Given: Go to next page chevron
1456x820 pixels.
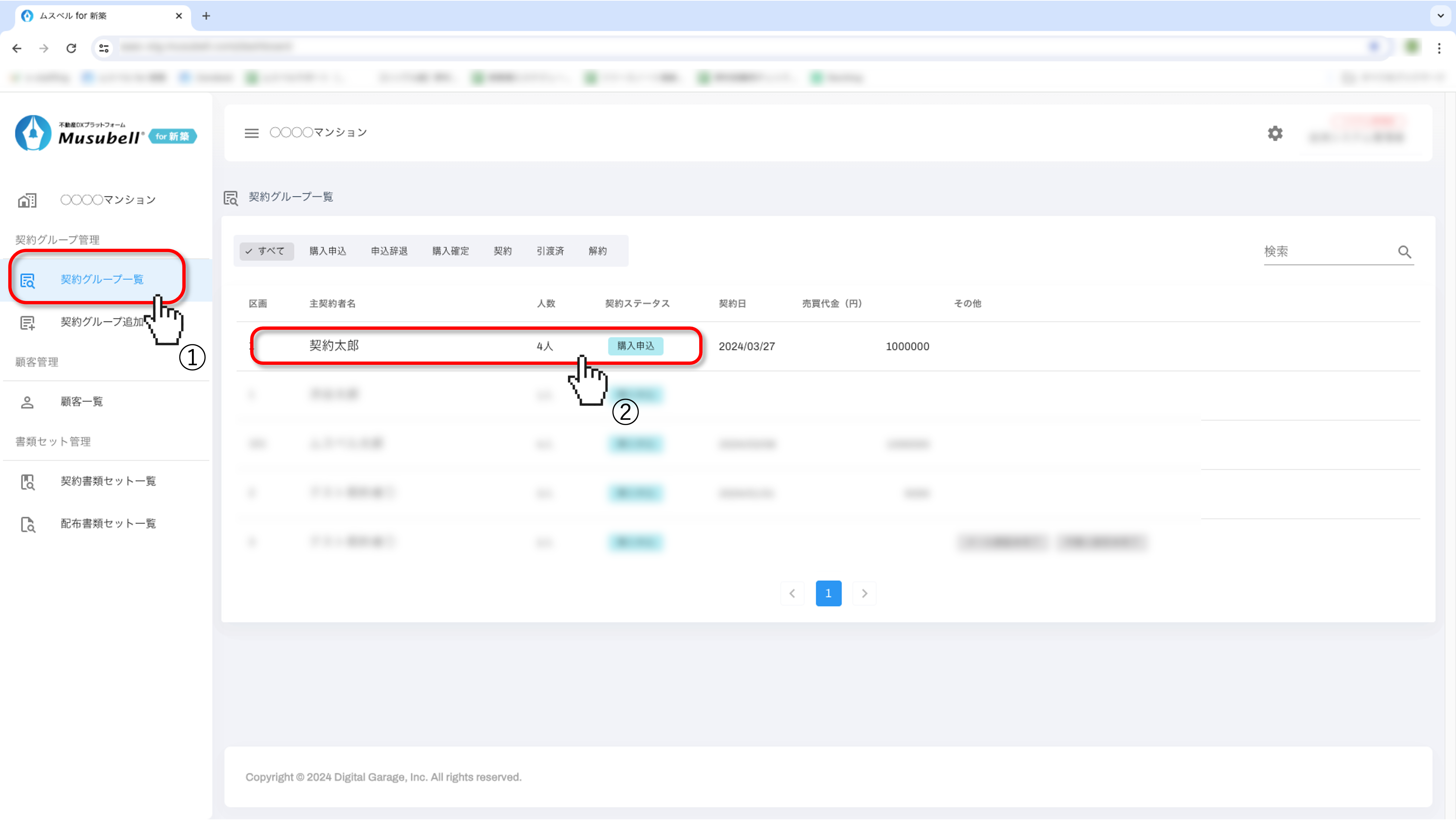Looking at the screenshot, I should pos(864,593).
